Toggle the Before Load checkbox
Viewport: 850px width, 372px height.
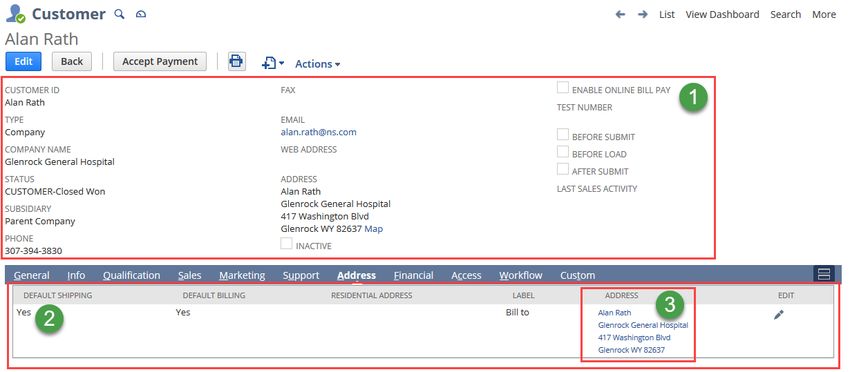(x=563, y=152)
